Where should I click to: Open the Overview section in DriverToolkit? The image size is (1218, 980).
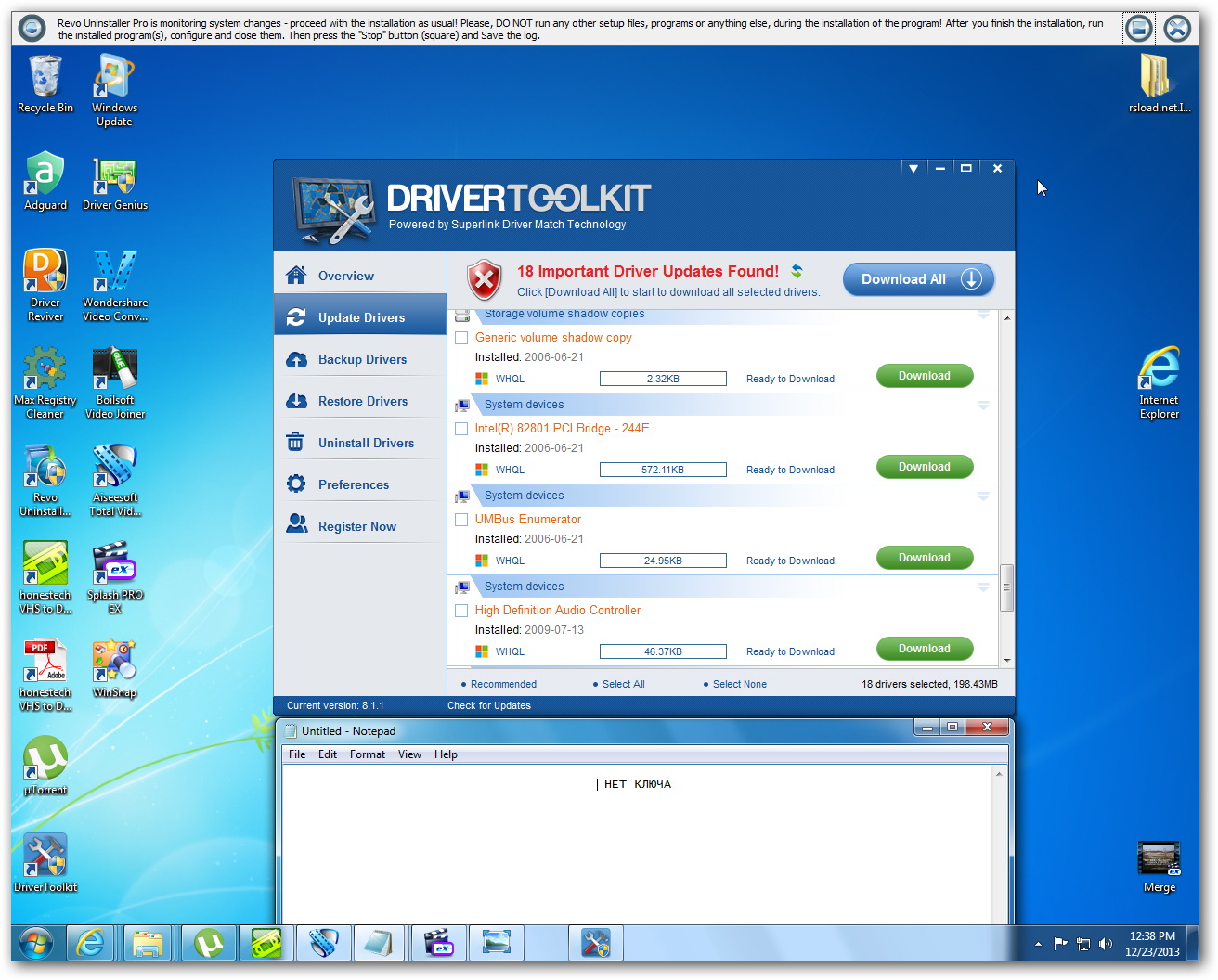click(x=360, y=276)
